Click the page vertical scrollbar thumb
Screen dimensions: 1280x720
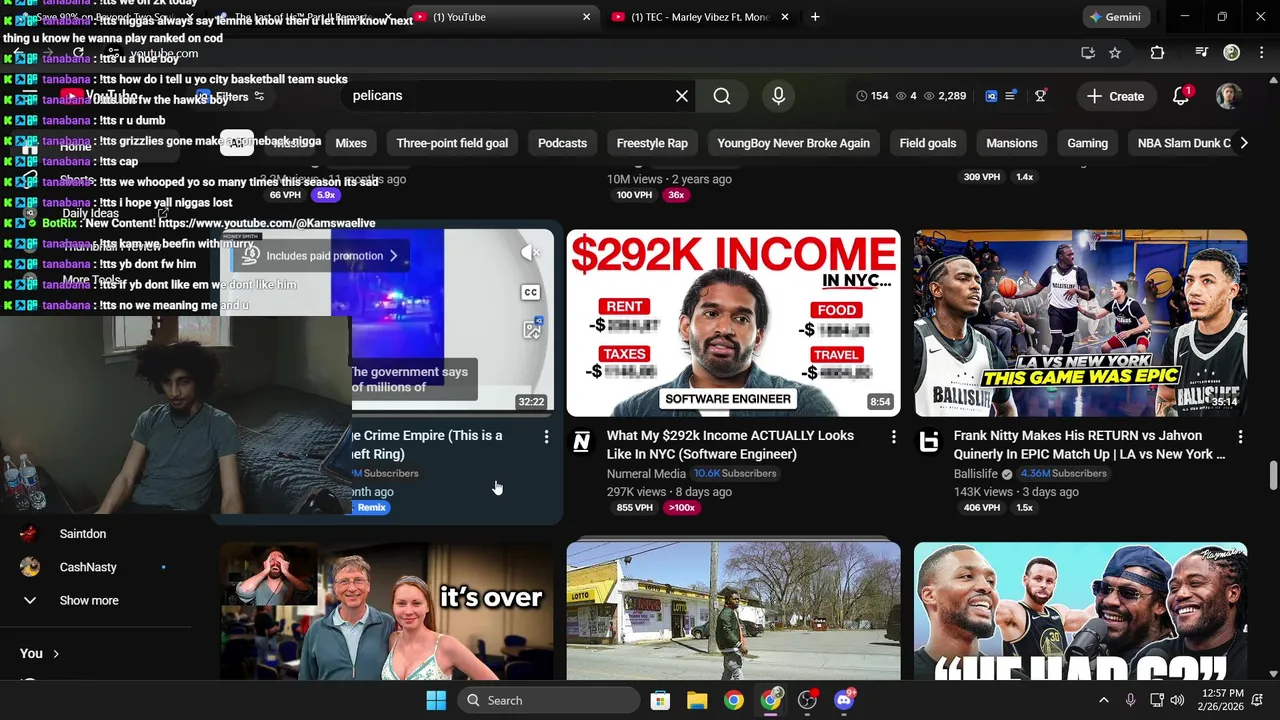[x=1273, y=477]
